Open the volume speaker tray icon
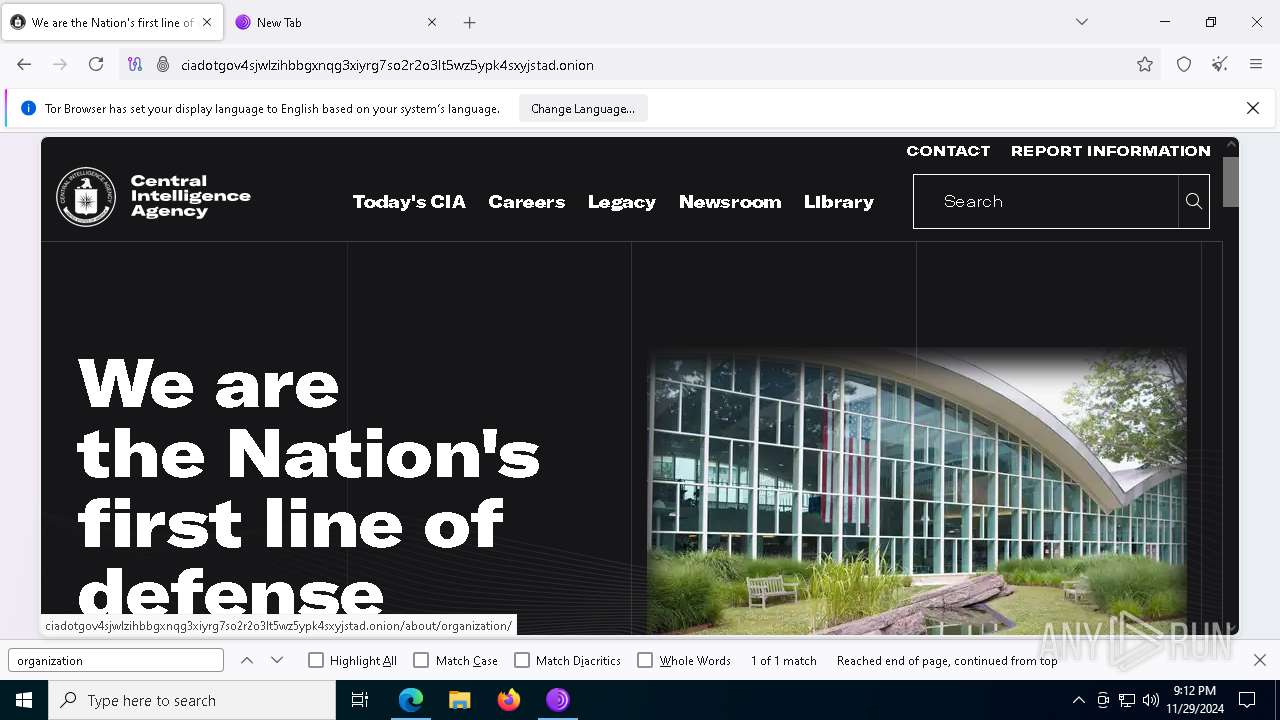The image size is (1280, 720). [x=1151, y=700]
